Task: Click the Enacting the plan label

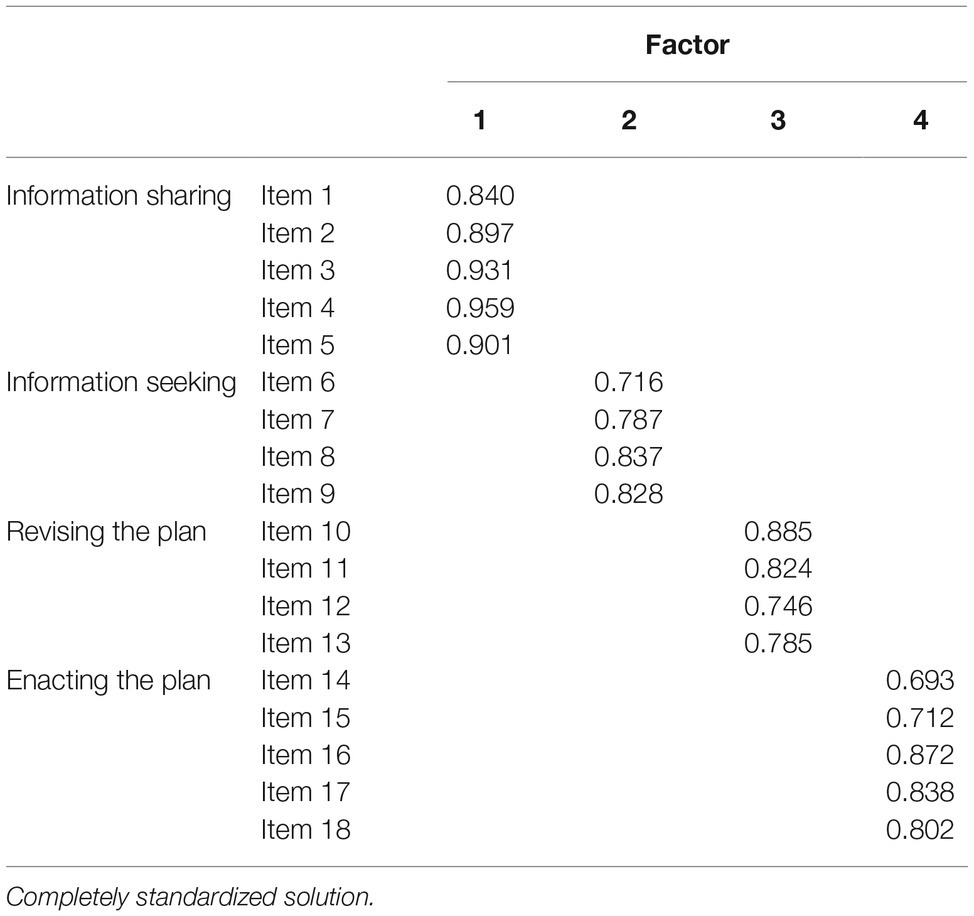Action: (109, 681)
